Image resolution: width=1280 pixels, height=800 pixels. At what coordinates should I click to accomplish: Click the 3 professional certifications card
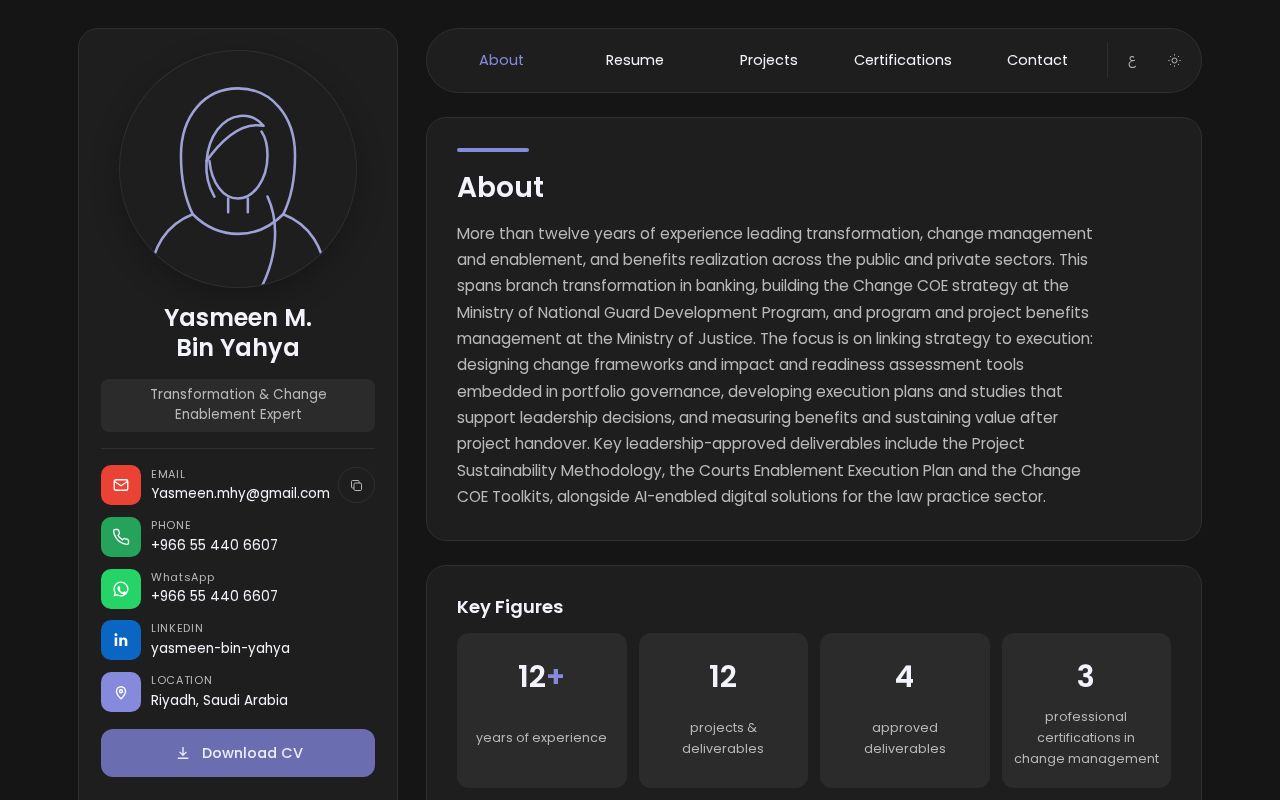(x=1086, y=710)
